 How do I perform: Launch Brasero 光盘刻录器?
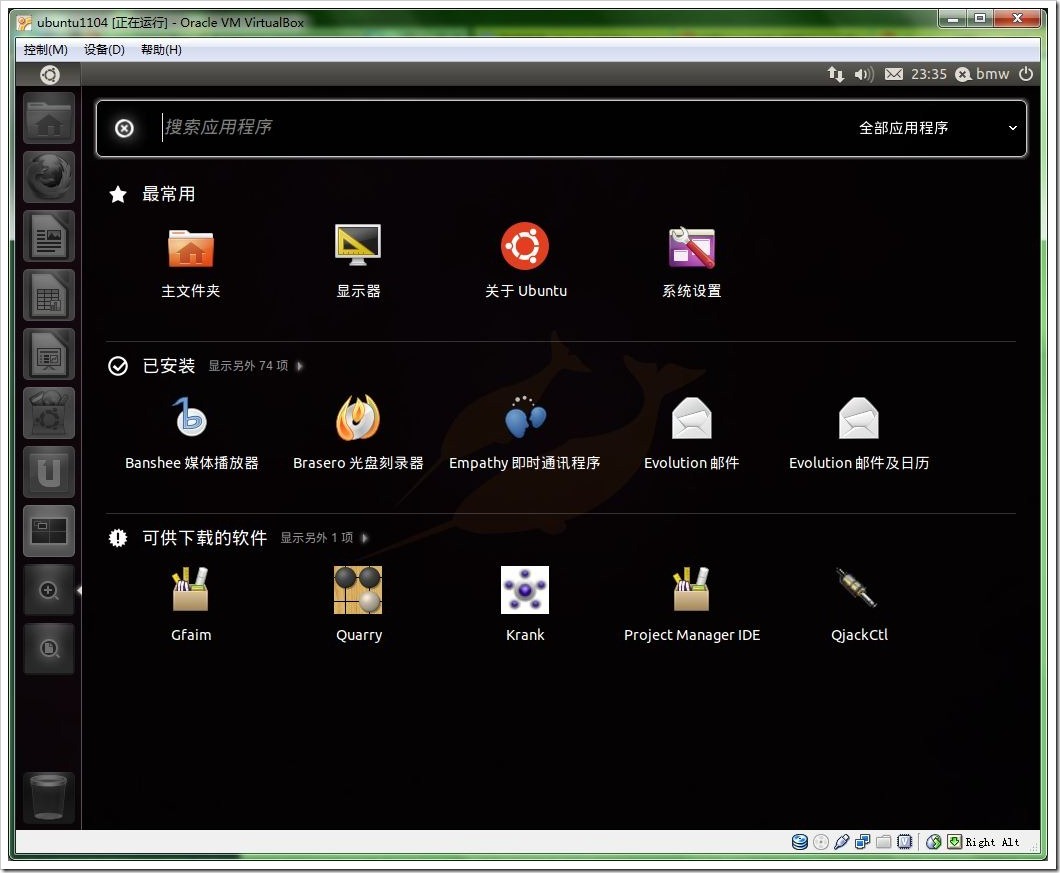(x=358, y=433)
